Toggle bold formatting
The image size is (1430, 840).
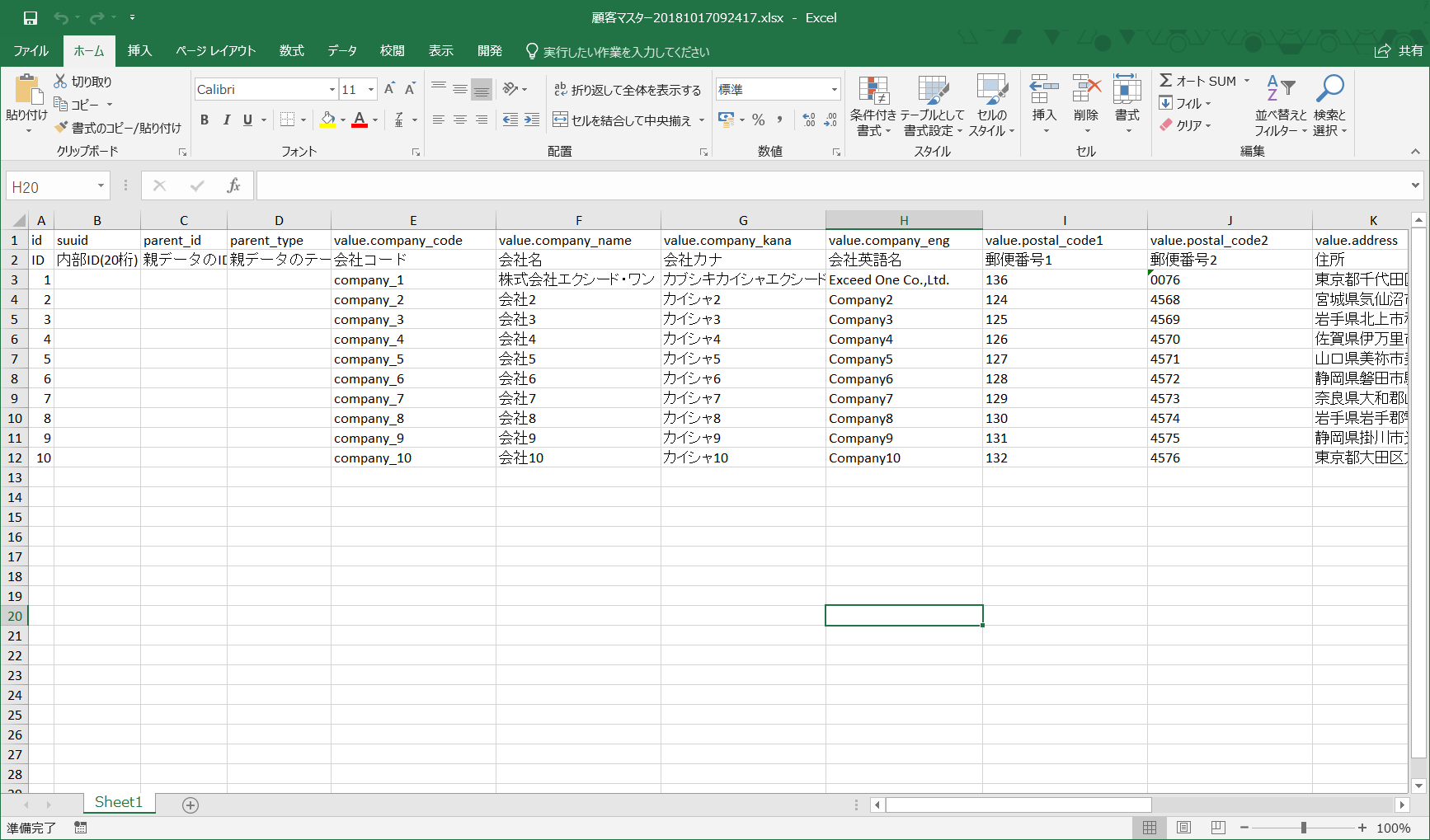[x=205, y=120]
